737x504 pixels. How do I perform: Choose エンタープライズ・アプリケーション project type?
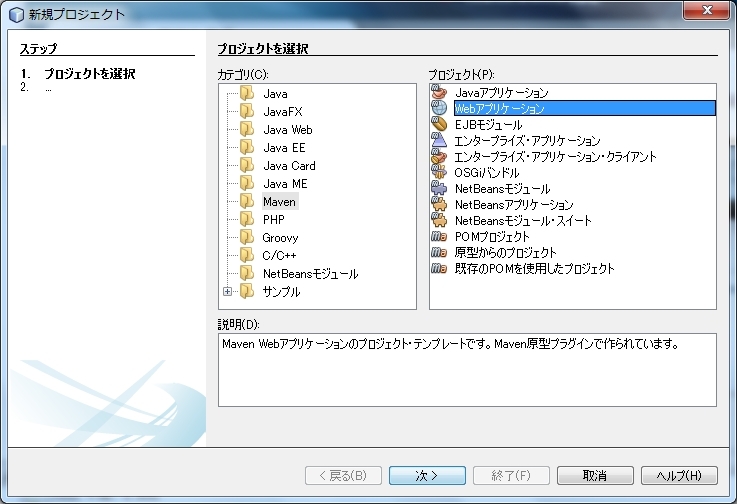pos(527,141)
